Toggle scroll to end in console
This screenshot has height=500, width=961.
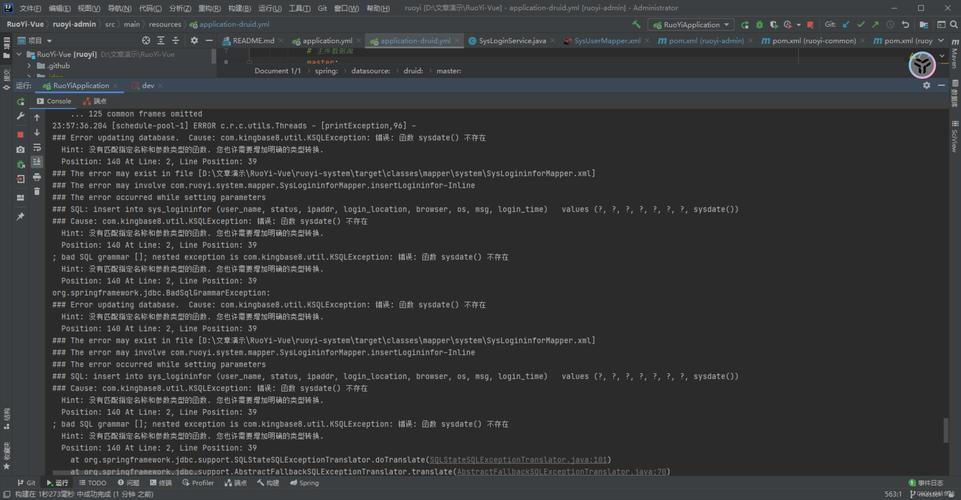pos(37,162)
